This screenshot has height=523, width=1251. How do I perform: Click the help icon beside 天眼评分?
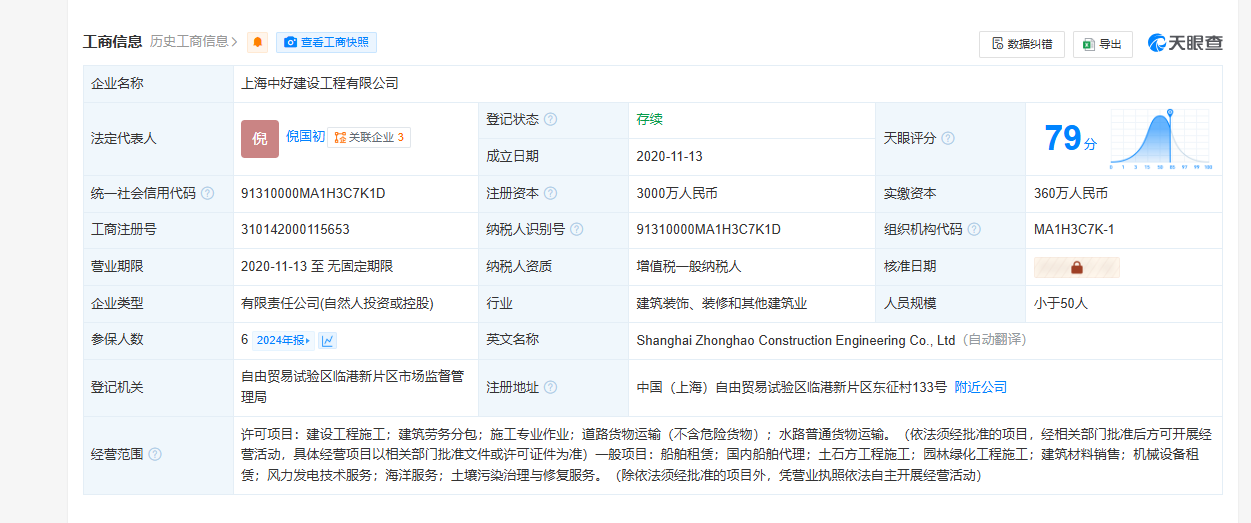(948, 138)
